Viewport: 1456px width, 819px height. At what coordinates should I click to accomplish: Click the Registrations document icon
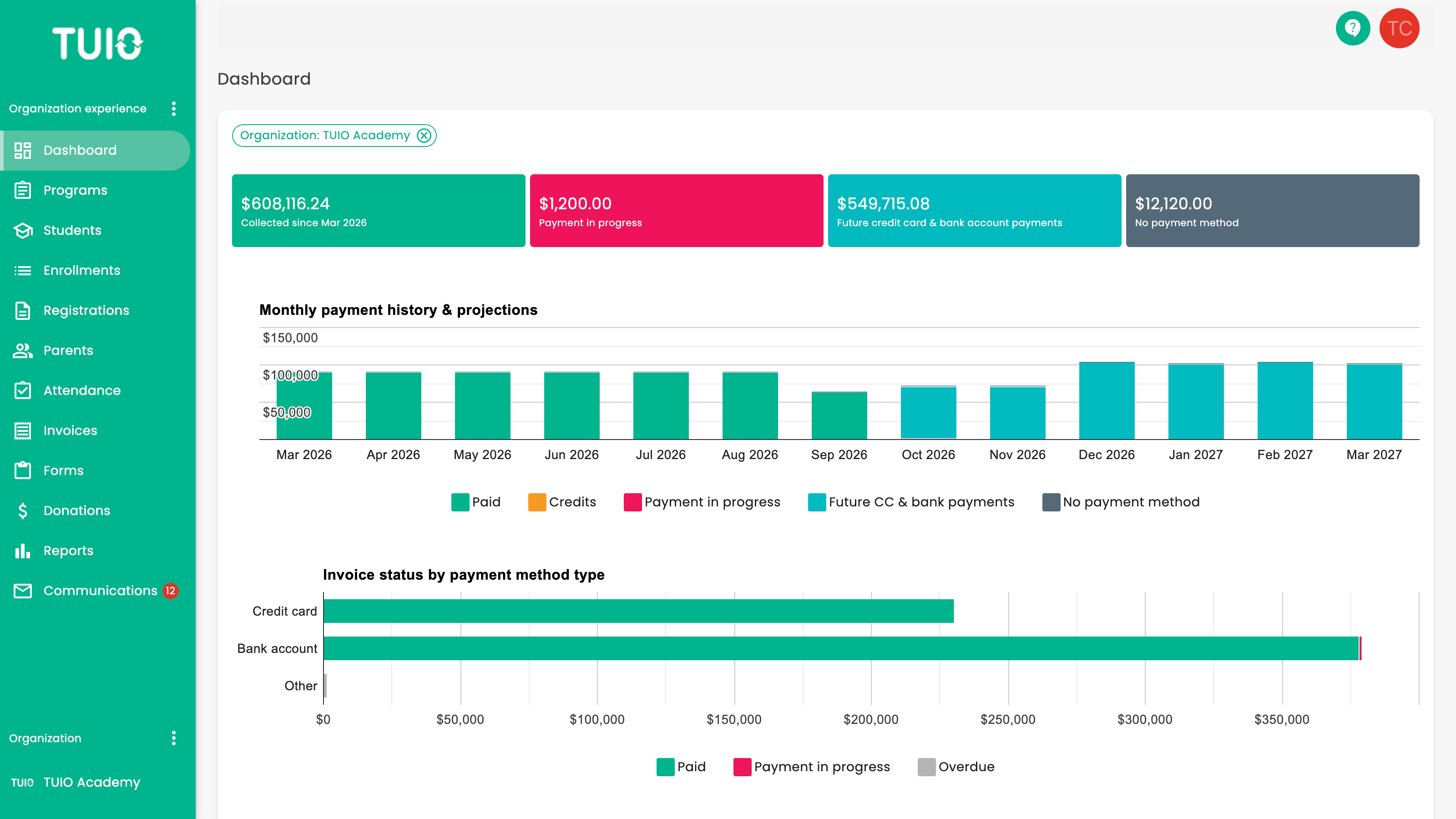(x=23, y=311)
